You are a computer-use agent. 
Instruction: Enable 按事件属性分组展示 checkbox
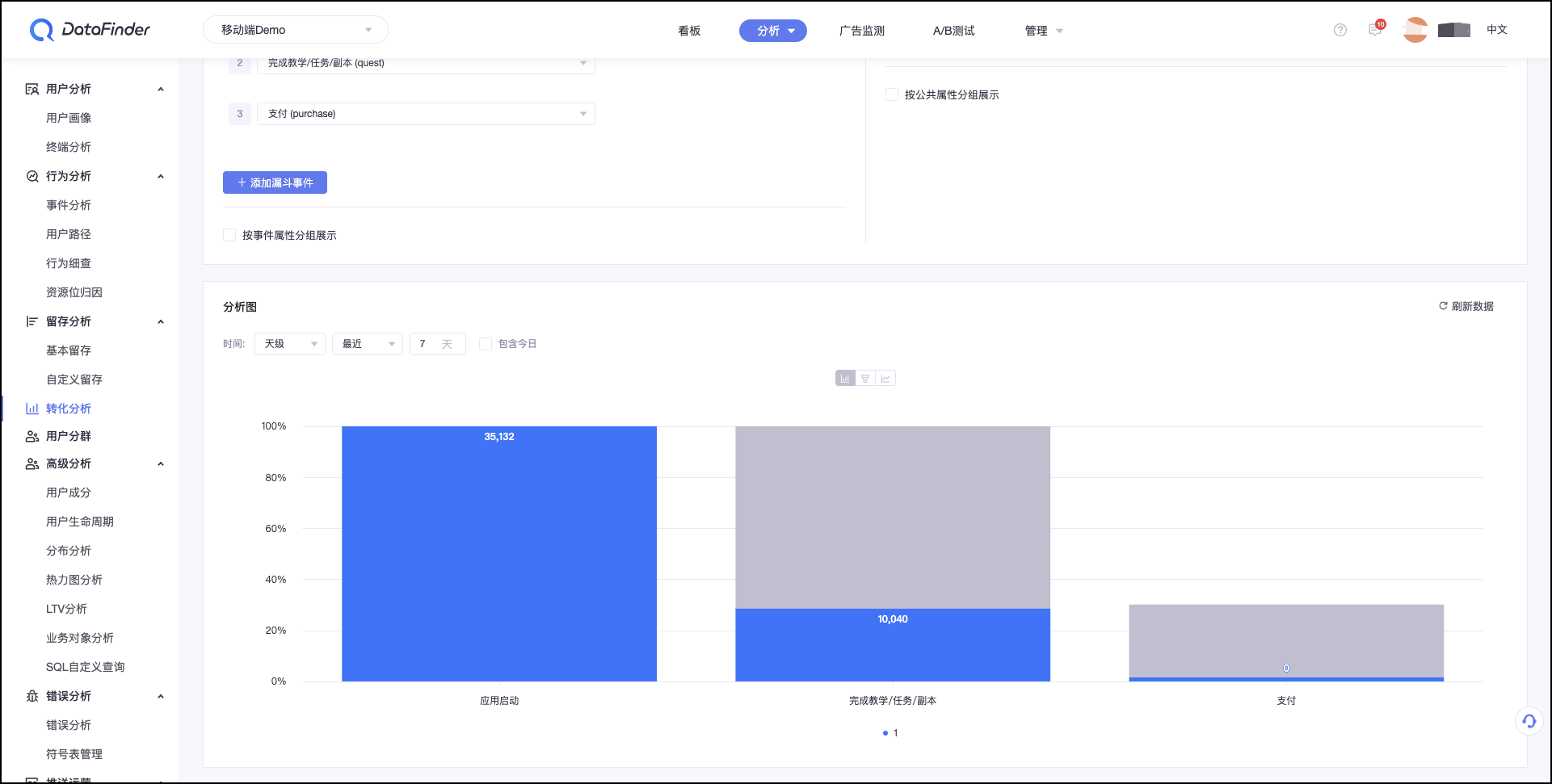click(229, 235)
